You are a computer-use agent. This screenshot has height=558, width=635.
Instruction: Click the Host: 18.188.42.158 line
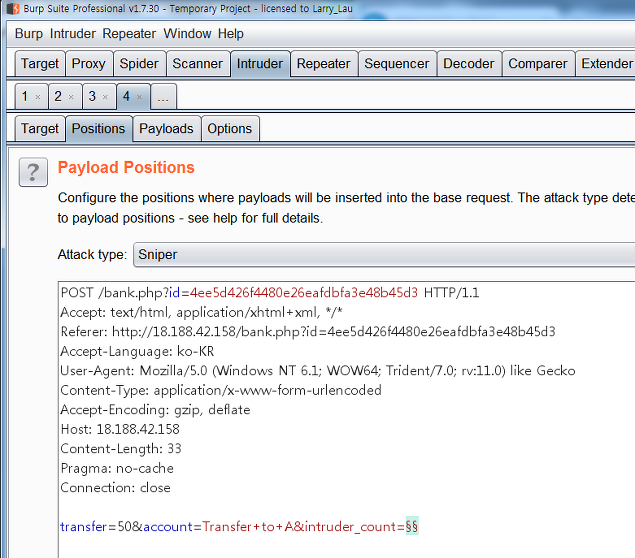click(x=120, y=429)
